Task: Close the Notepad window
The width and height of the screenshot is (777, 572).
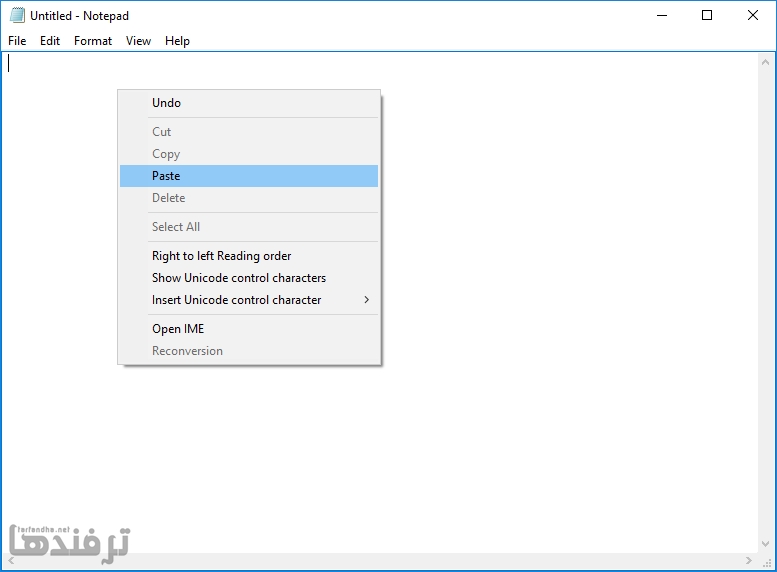Action: [753, 15]
